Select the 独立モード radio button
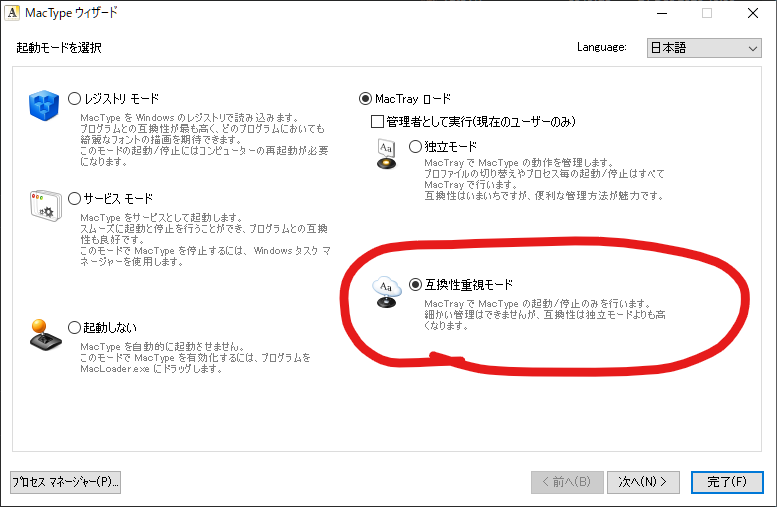Image resolution: width=777 pixels, height=507 pixels. (416, 146)
